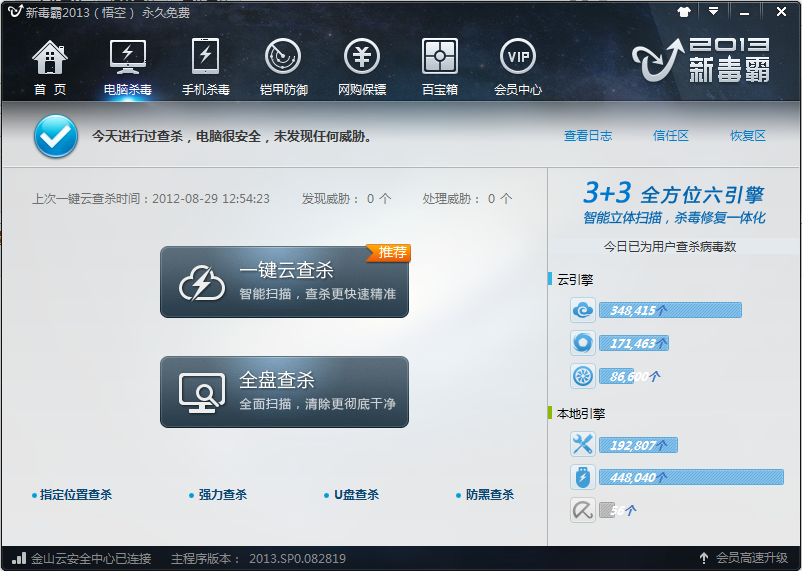
Task: Click the 192,807 local engine progress bar
Action: [x=638, y=445]
